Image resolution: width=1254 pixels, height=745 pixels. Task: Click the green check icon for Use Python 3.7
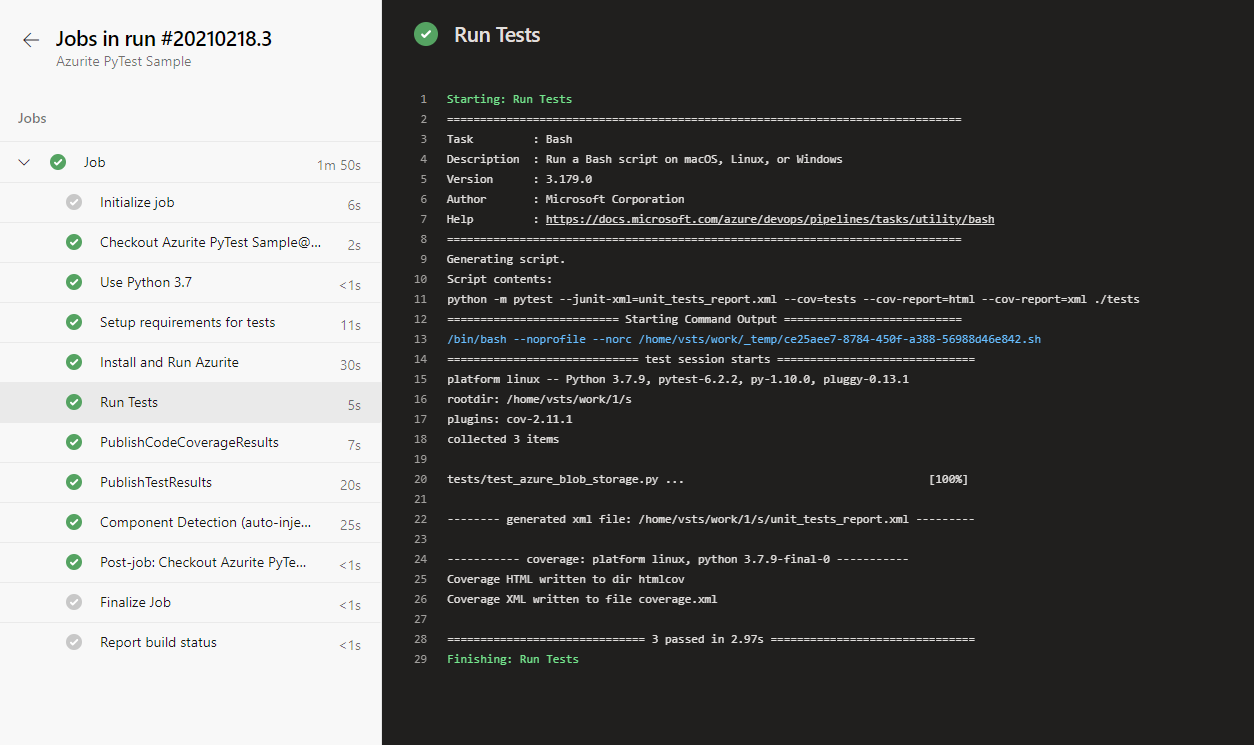pyautogui.click(x=74, y=282)
